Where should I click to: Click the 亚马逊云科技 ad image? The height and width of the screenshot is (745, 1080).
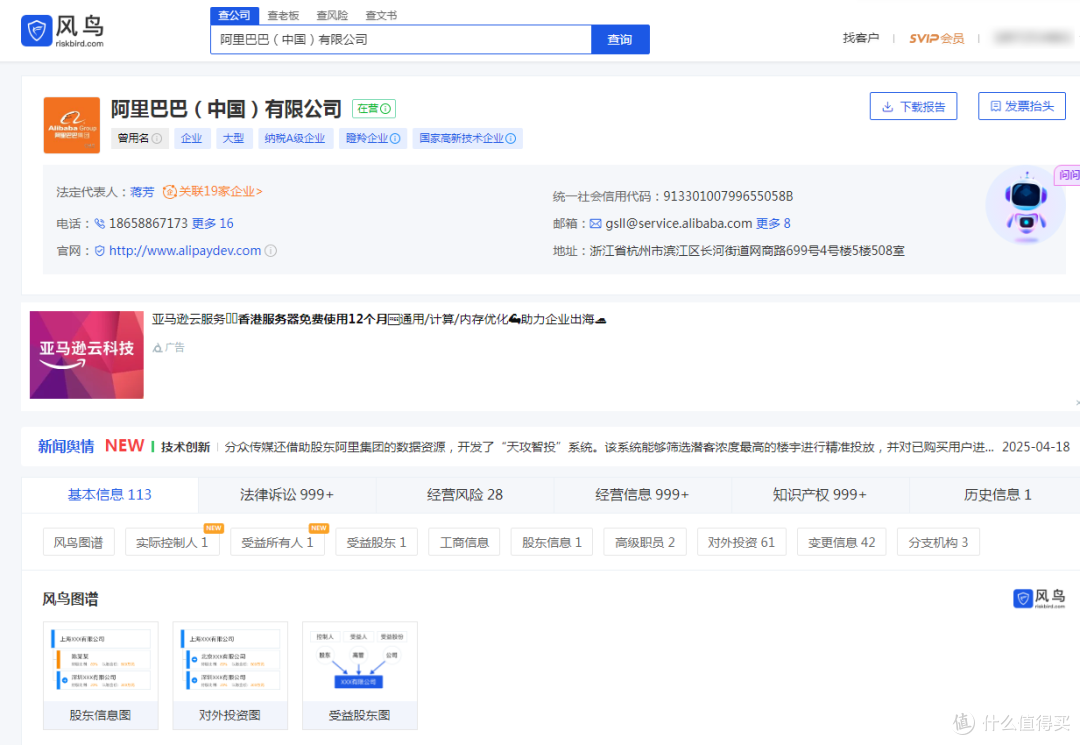[x=87, y=355]
